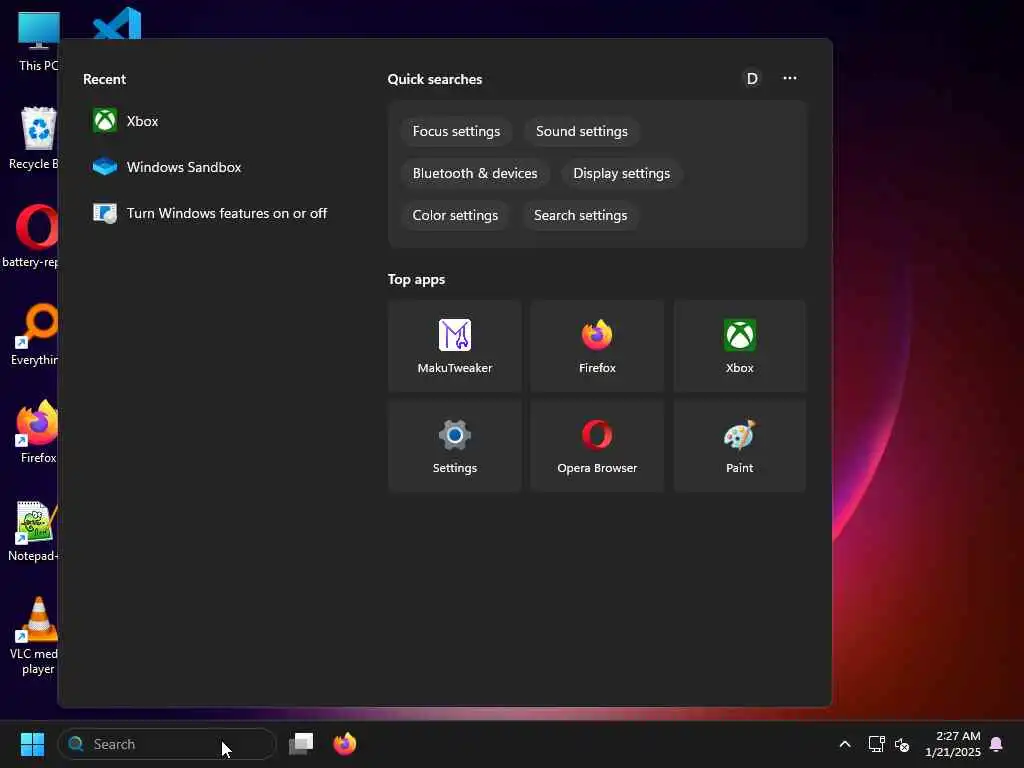Open the notification bell
Screen dimensions: 1024x768
click(x=996, y=744)
